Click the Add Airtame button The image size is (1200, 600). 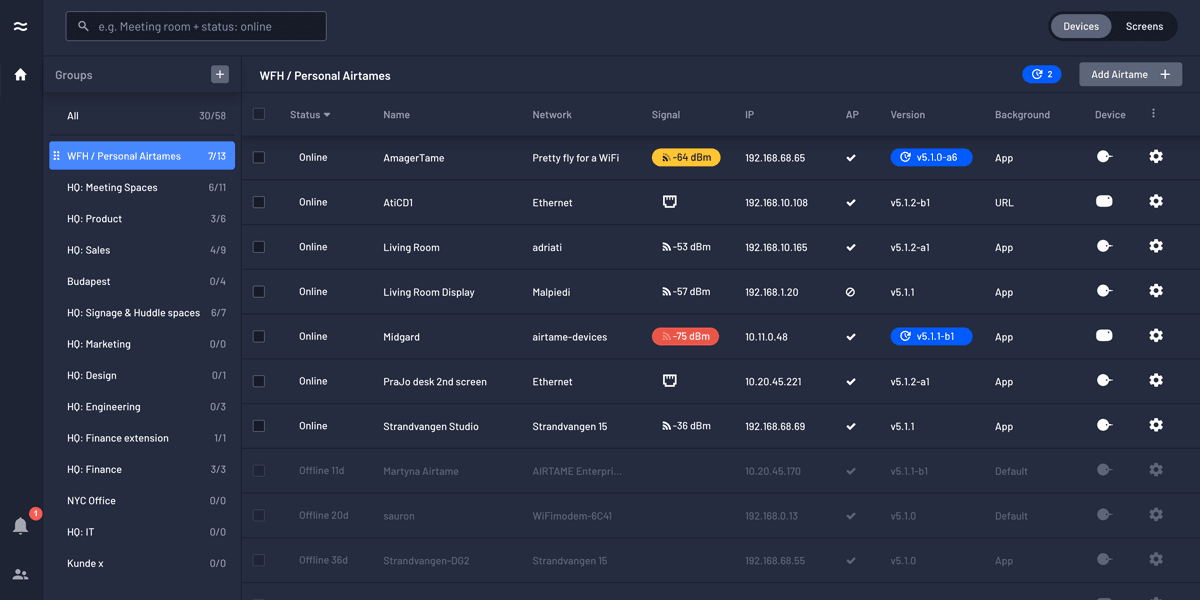[1130, 74]
